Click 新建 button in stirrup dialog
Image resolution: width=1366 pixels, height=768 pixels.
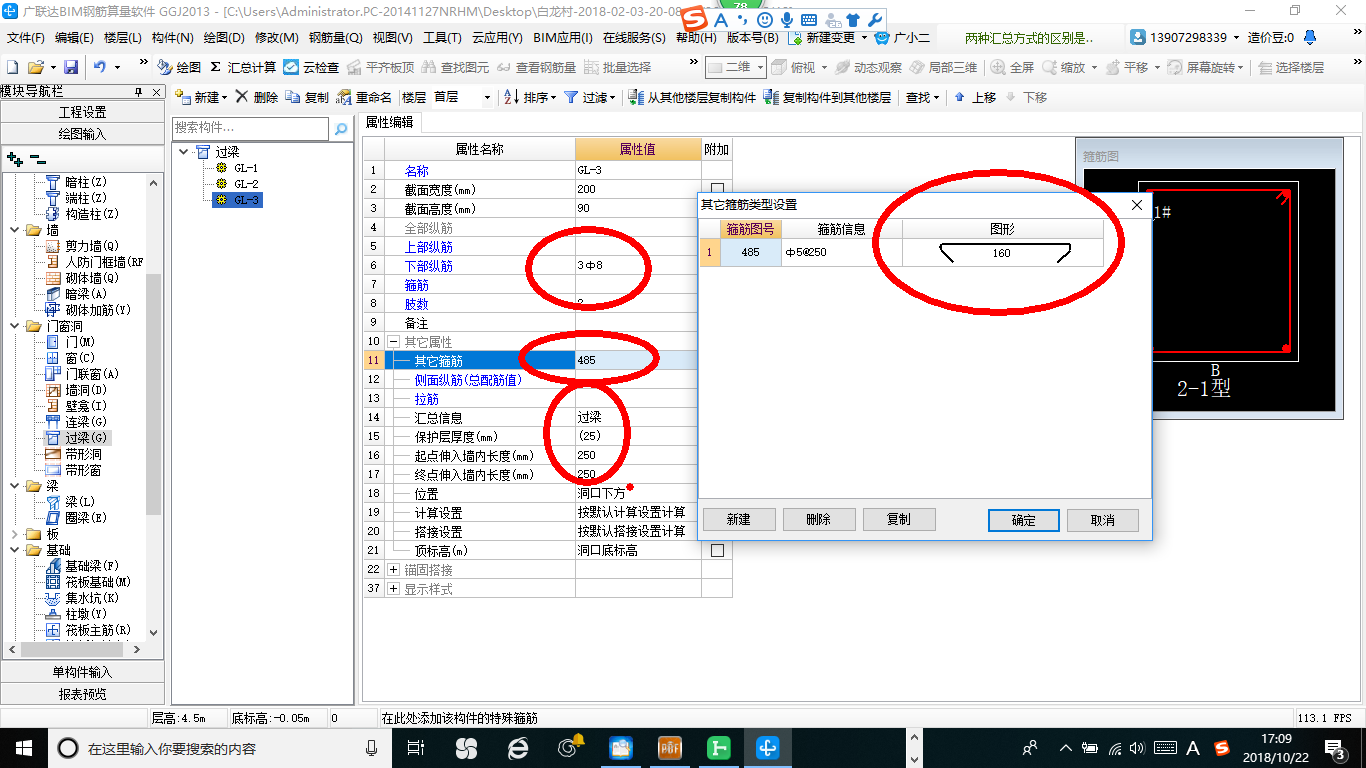pos(739,520)
